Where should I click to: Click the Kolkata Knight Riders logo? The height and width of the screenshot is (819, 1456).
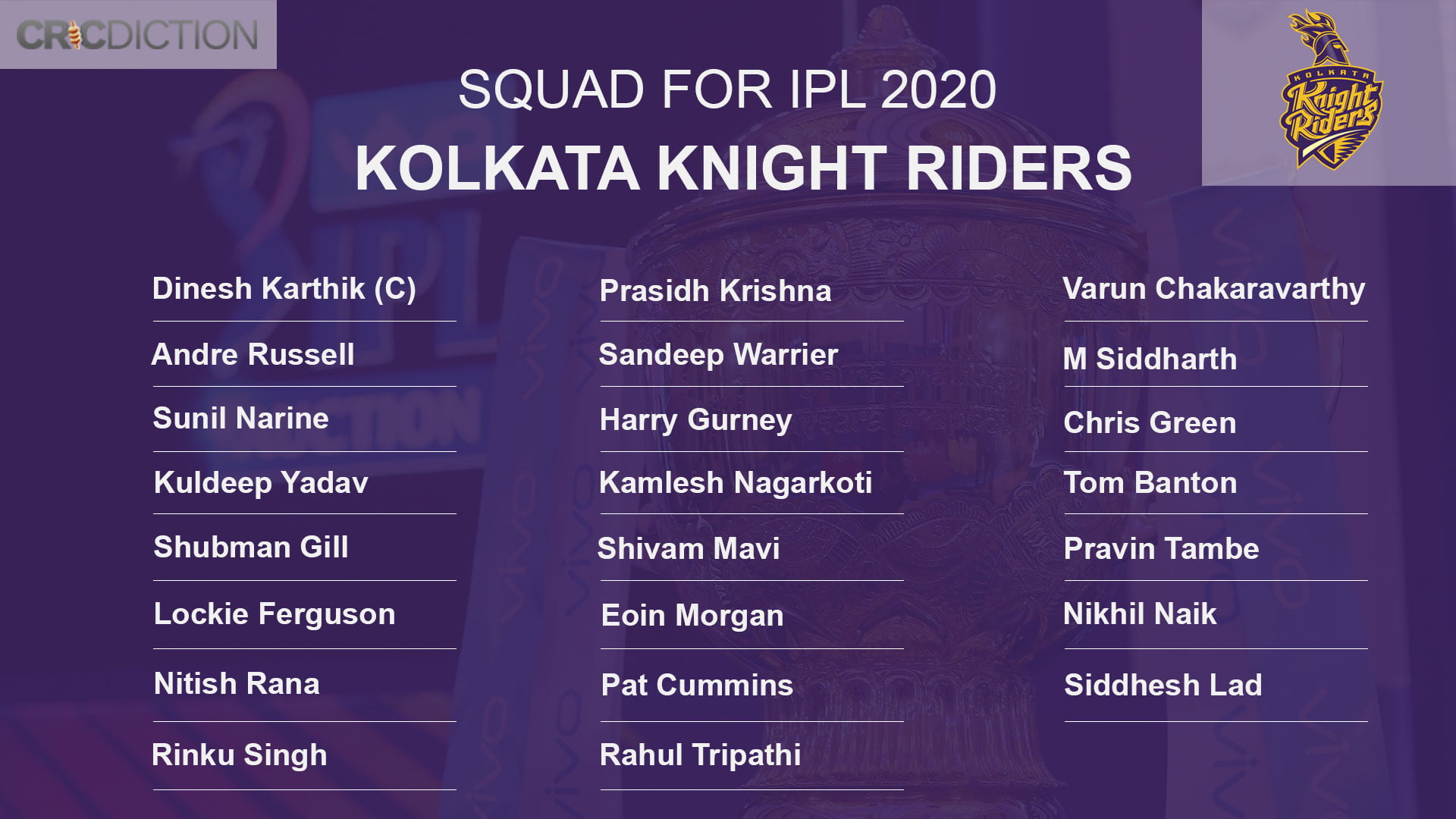click(1330, 91)
